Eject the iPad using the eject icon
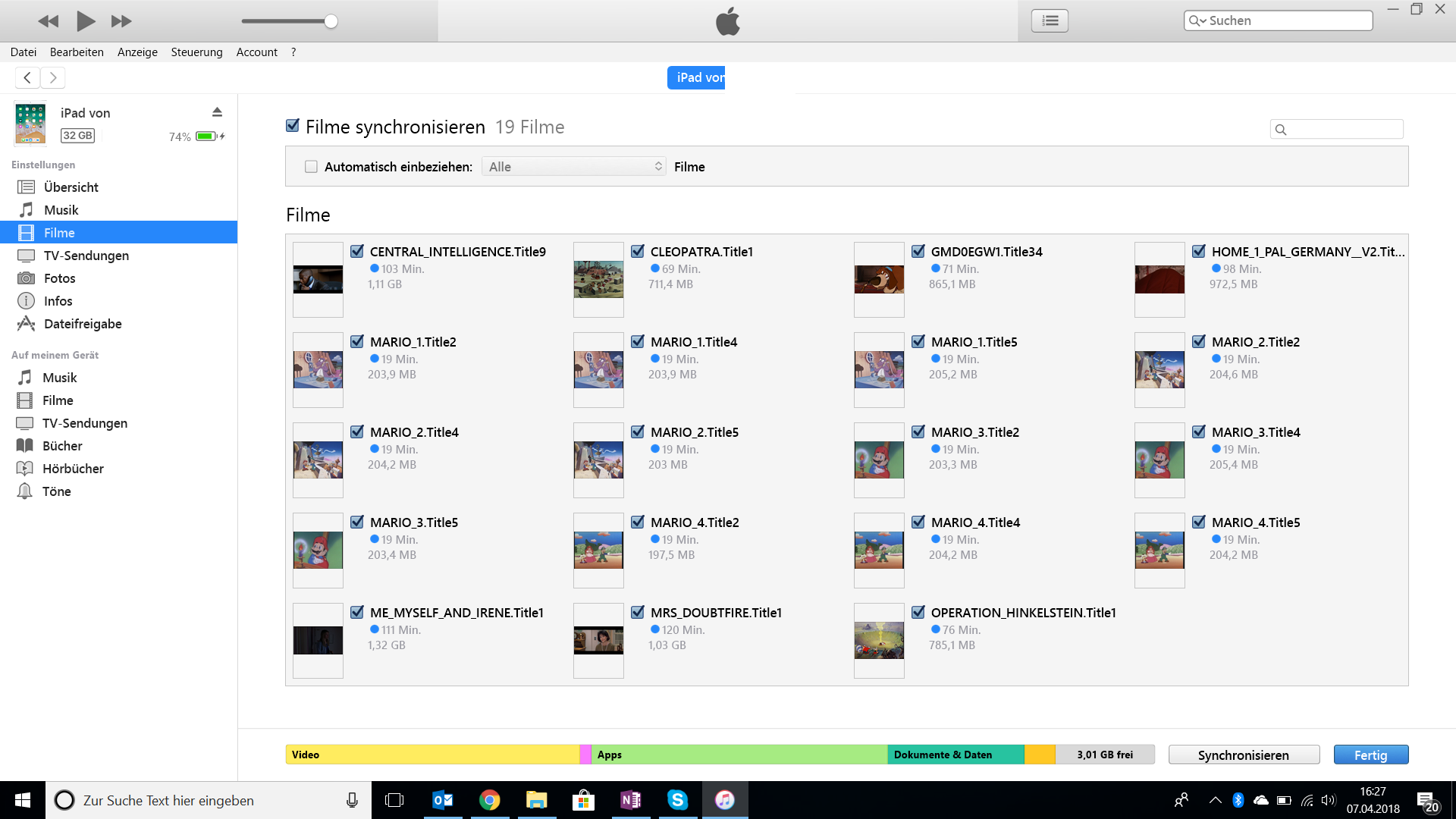The height and width of the screenshot is (819, 1456). pyautogui.click(x=217, y=112)
